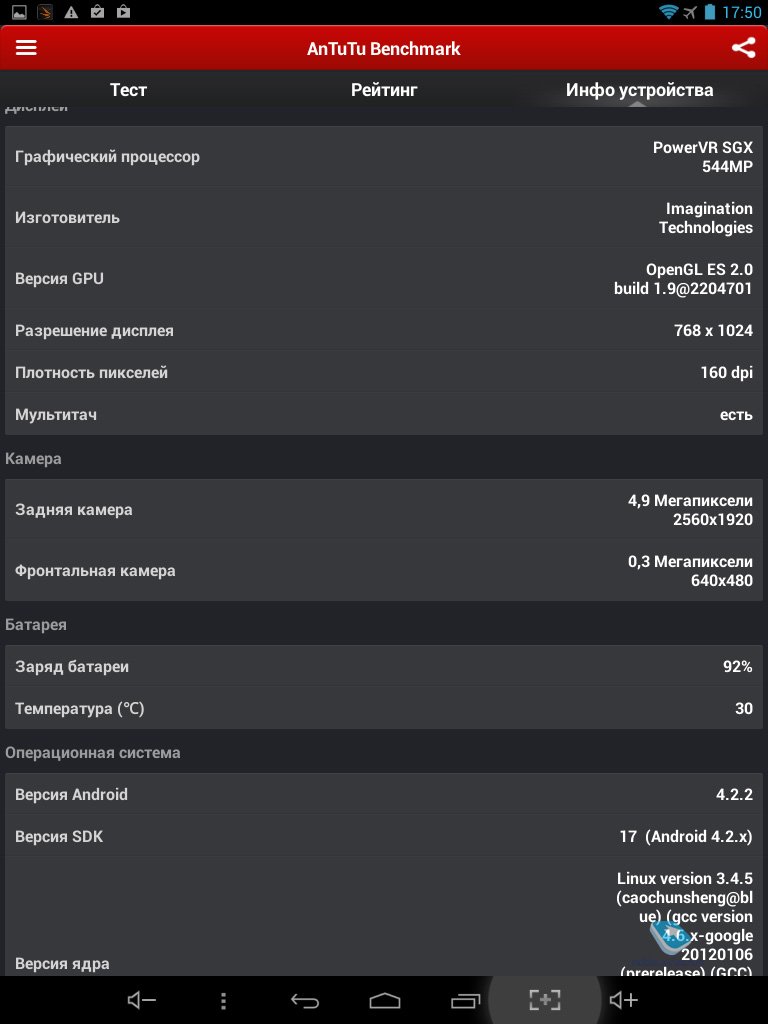Viewport: 768px width, 1024px height.
Task: Tap the Задняя камера entry
Action: 384,509
